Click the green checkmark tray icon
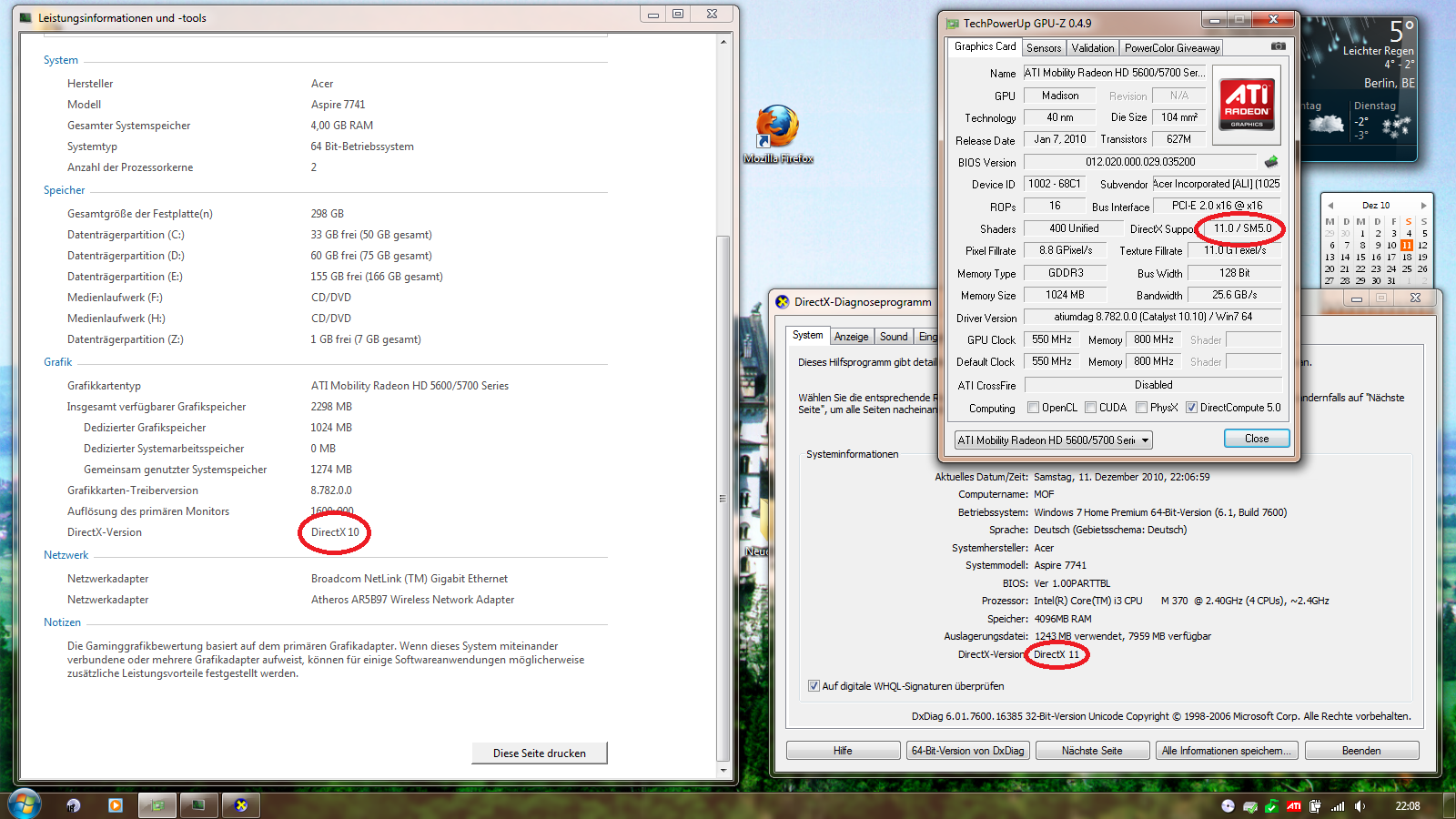 (1271, 806)
